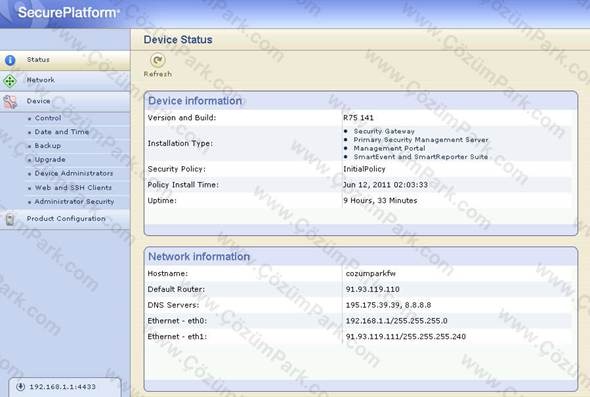
Task: Open Device Administrators page
Action: coord(74,173)
